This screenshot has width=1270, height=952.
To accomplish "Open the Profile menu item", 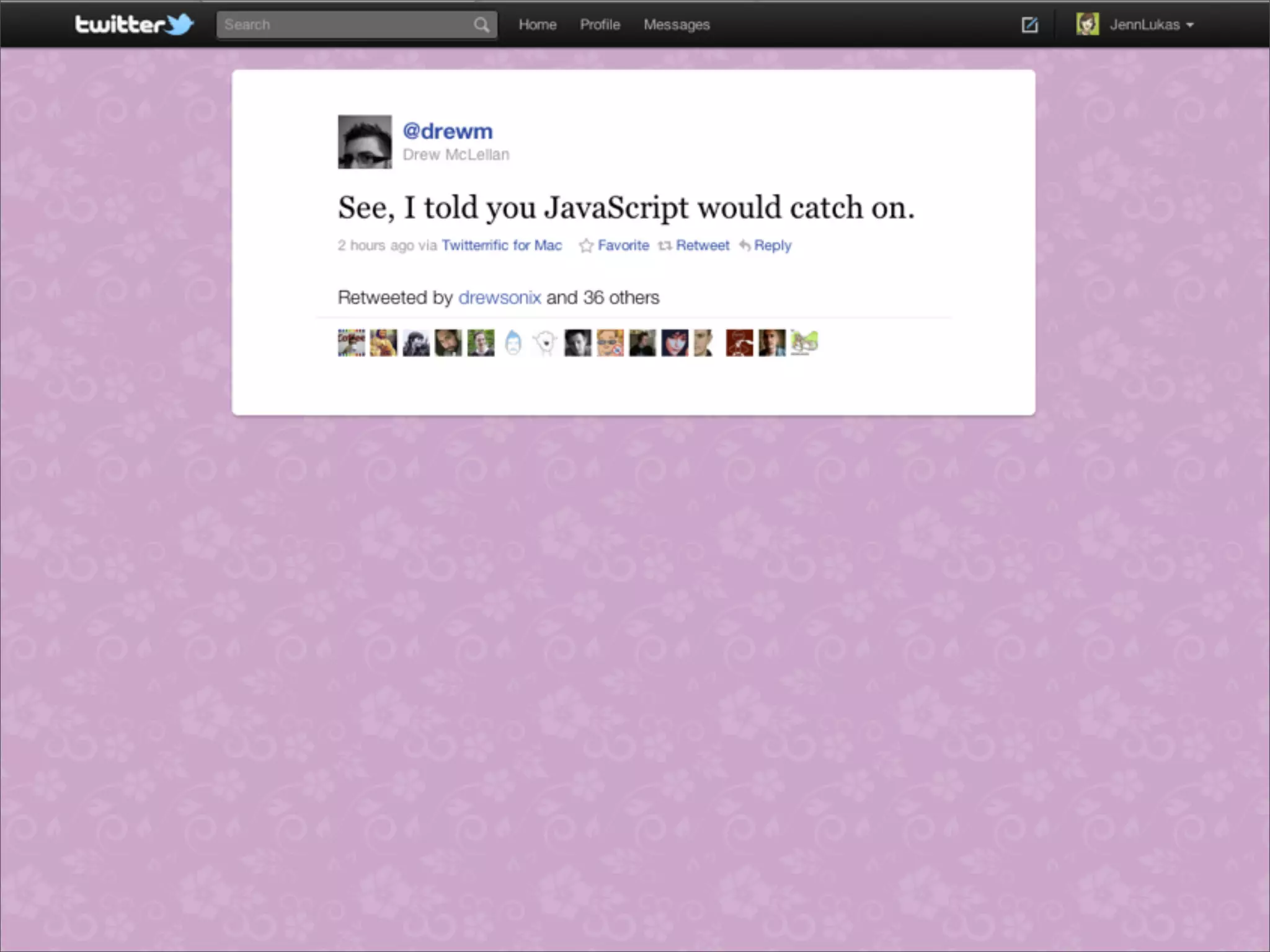I will point(600,25).
